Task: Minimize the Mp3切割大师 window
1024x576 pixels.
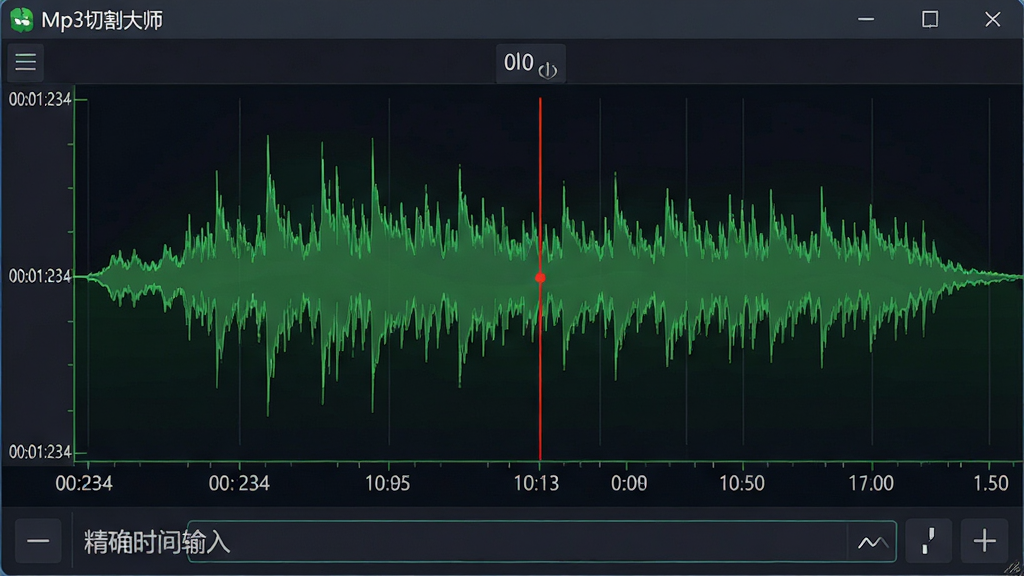Action: point(866,20)
